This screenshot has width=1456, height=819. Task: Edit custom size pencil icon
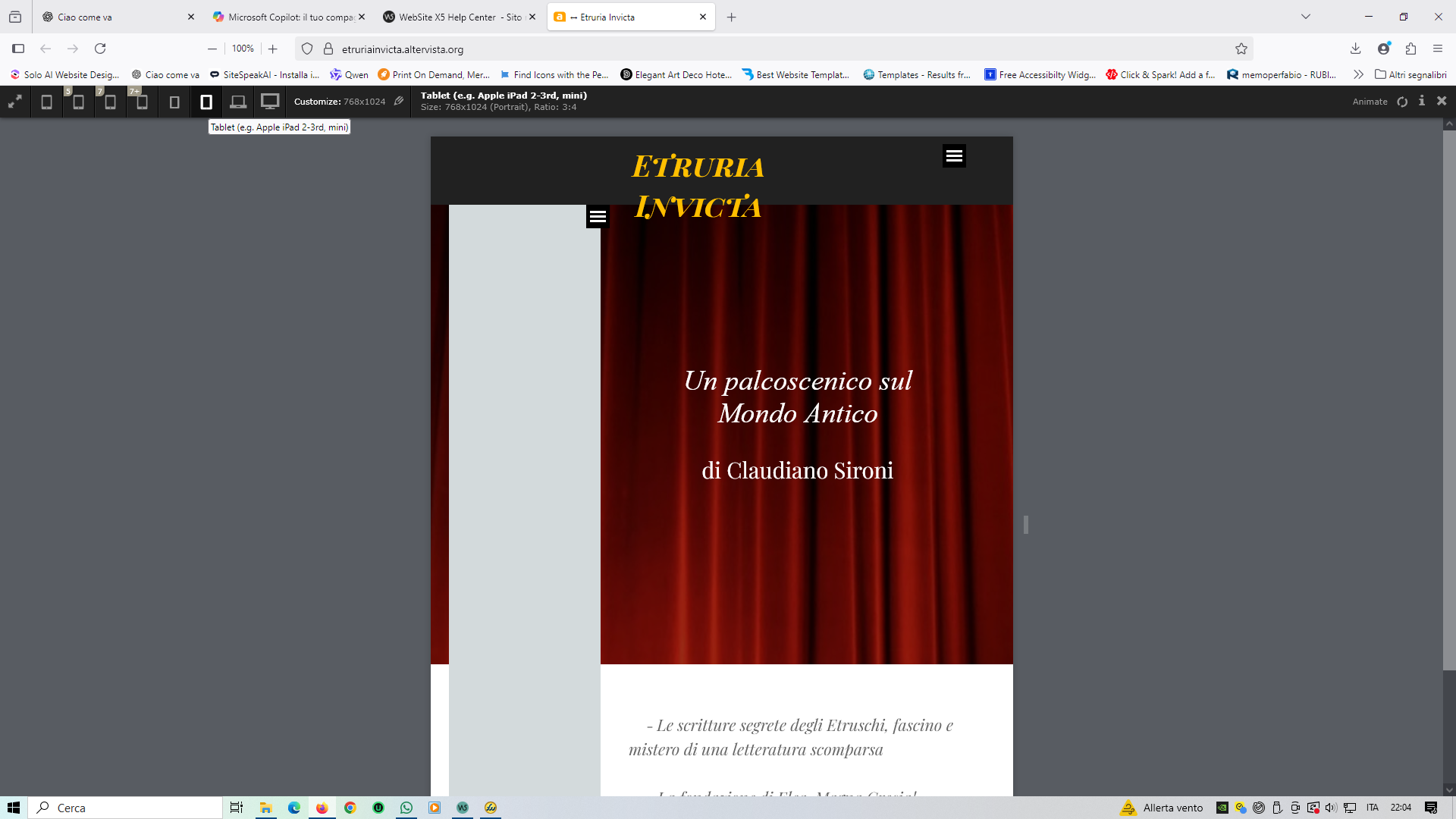[x=399, y=101]
